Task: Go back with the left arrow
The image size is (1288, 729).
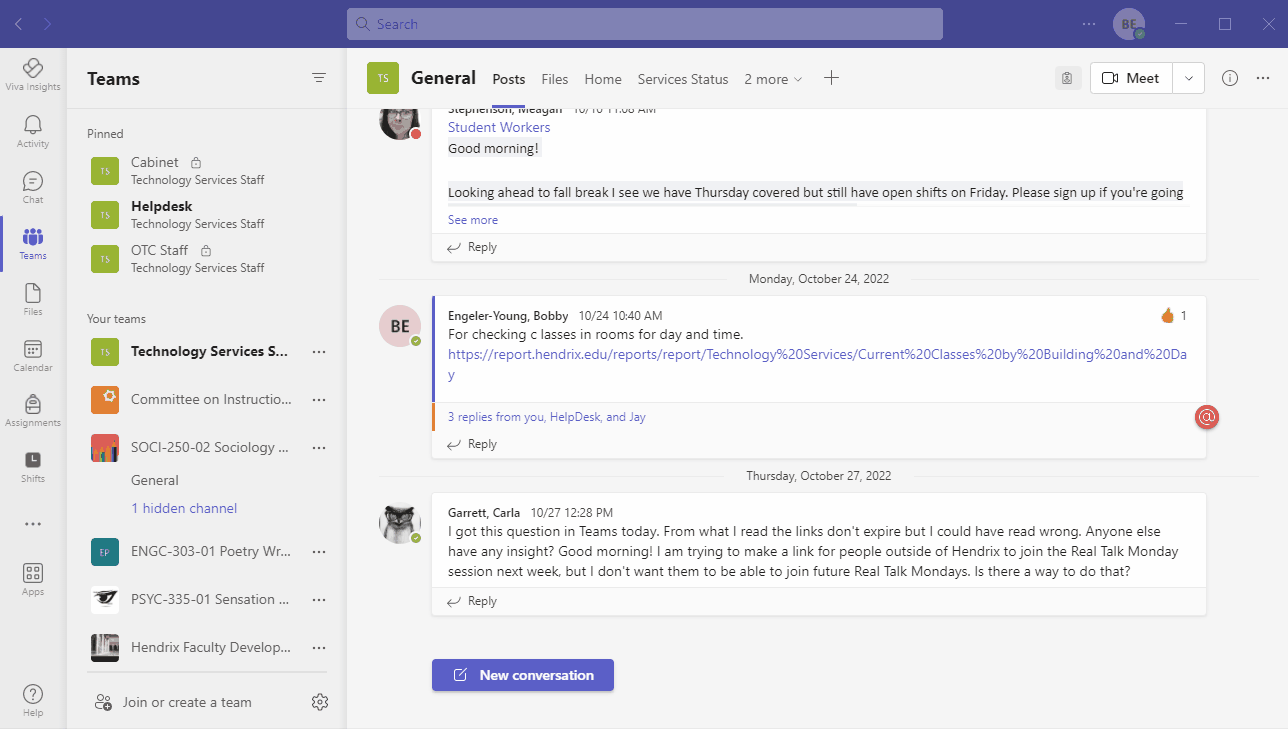Action: pyautogui.click(x=18, y=23)
